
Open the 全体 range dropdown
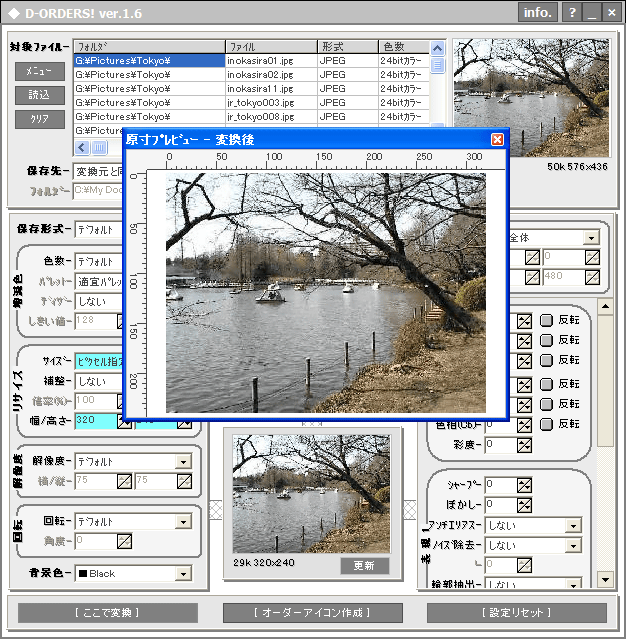coord(591,238)
